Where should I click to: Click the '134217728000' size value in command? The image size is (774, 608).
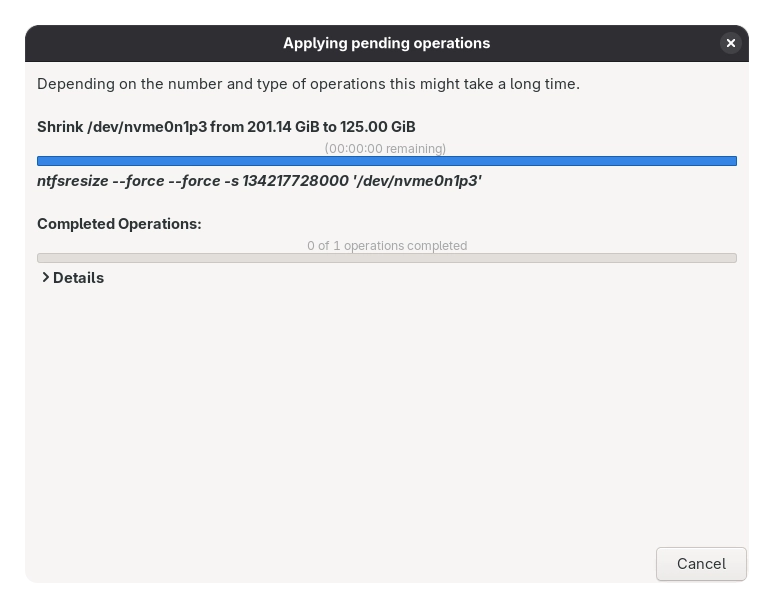(x=296, y=181)
